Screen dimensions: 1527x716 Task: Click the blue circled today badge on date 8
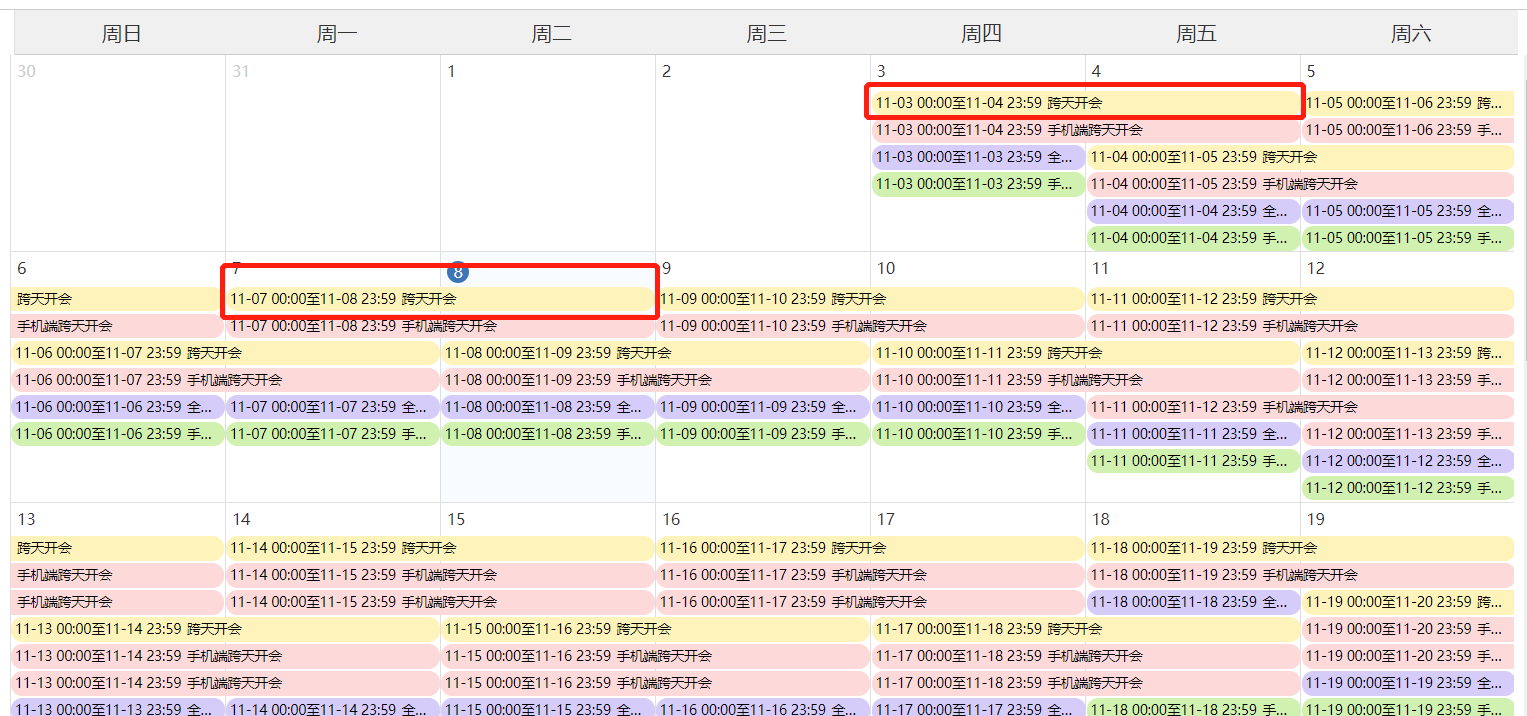457,270
